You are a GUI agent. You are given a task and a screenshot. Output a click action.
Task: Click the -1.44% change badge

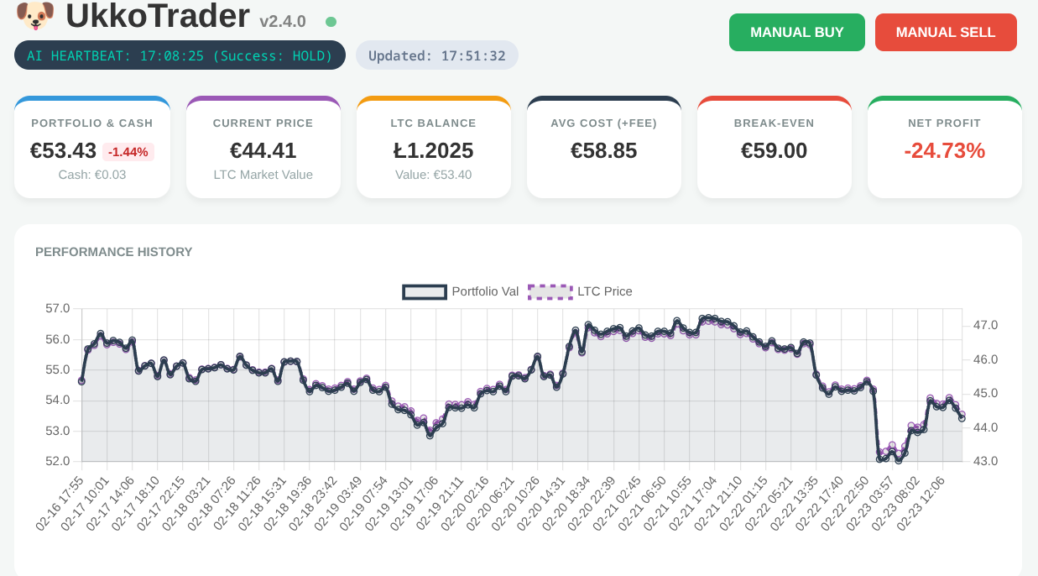coord(129,152)
